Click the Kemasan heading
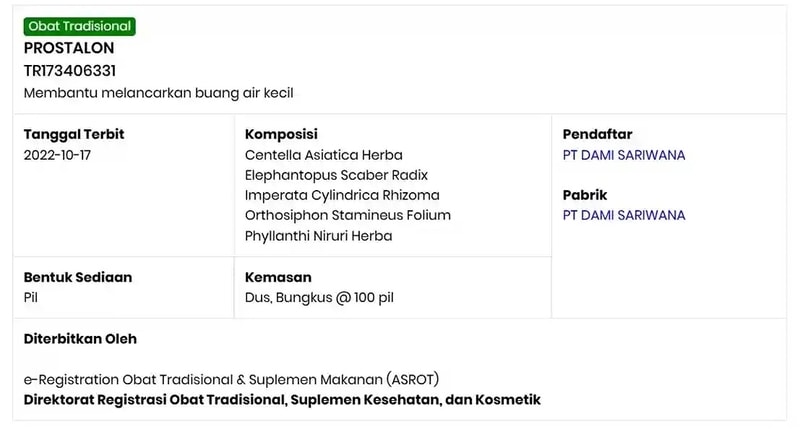 (x=278, y=277)
